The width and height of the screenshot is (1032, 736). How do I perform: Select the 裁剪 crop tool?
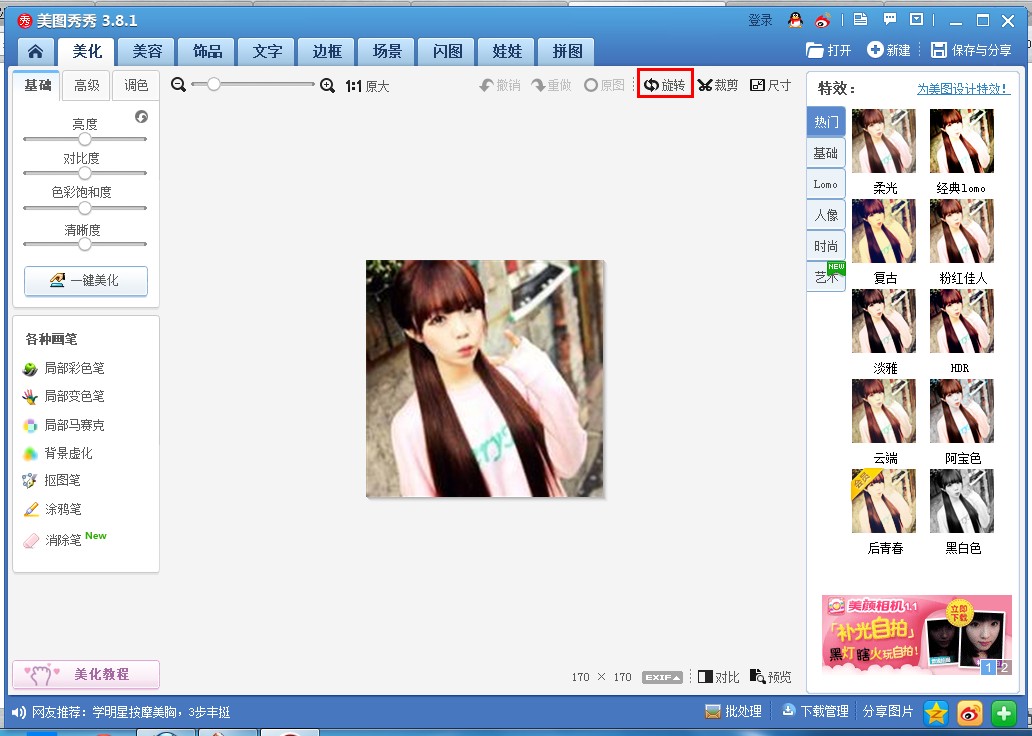click(x=718, y=86)
